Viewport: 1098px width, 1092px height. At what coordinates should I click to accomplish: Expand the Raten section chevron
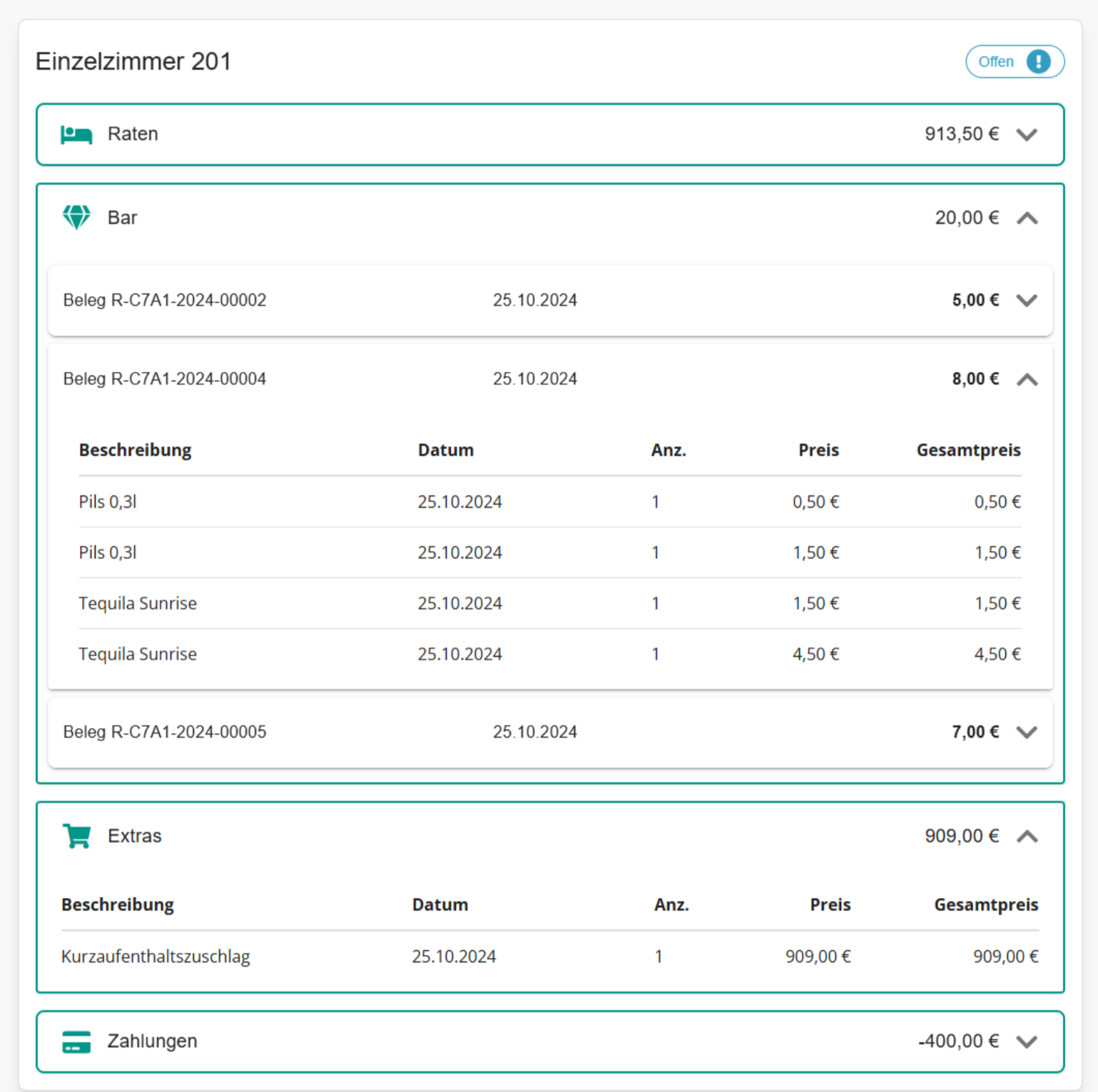[x=1027, y=135]
